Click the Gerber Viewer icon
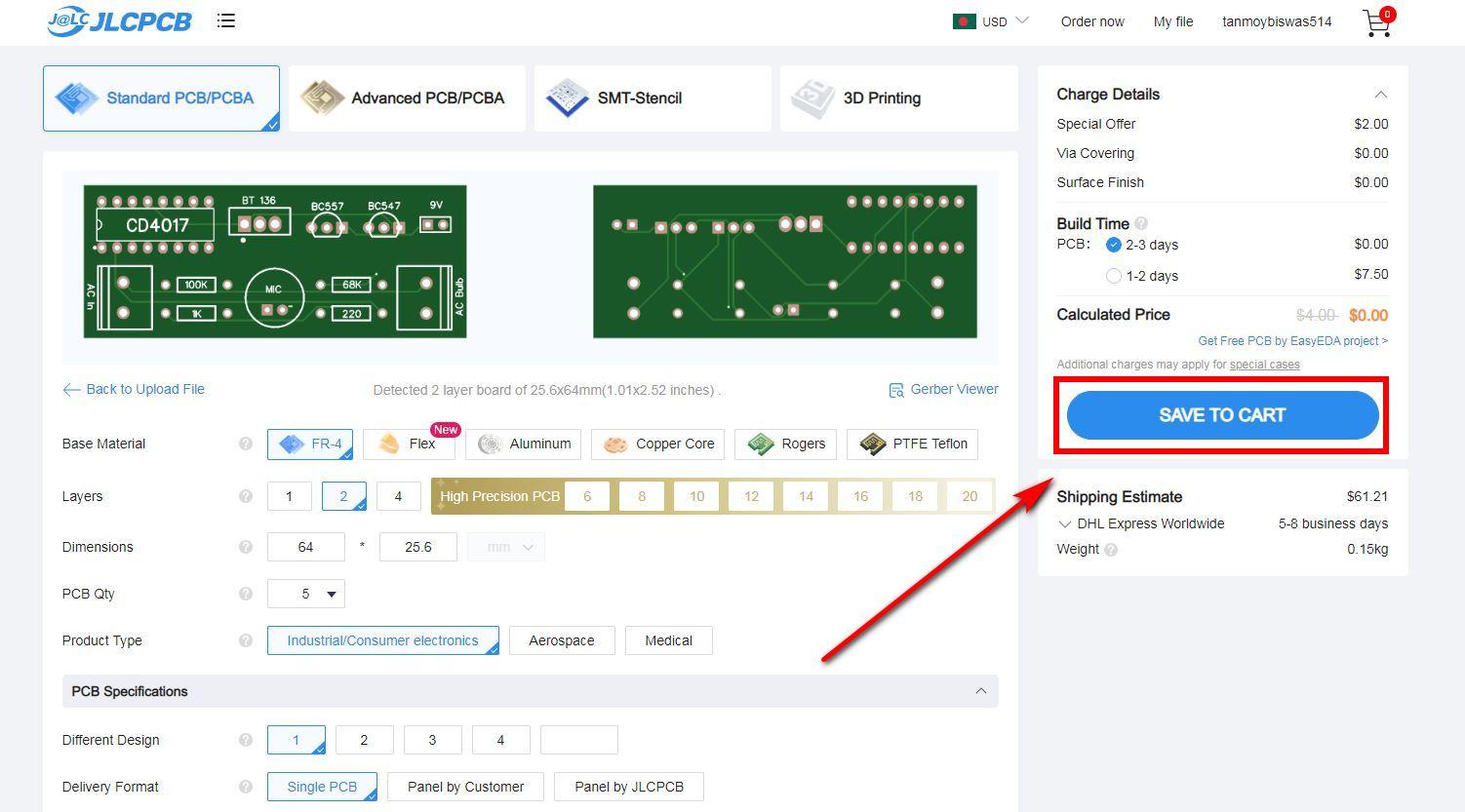 pyautogui.click(x=896, y=390)
